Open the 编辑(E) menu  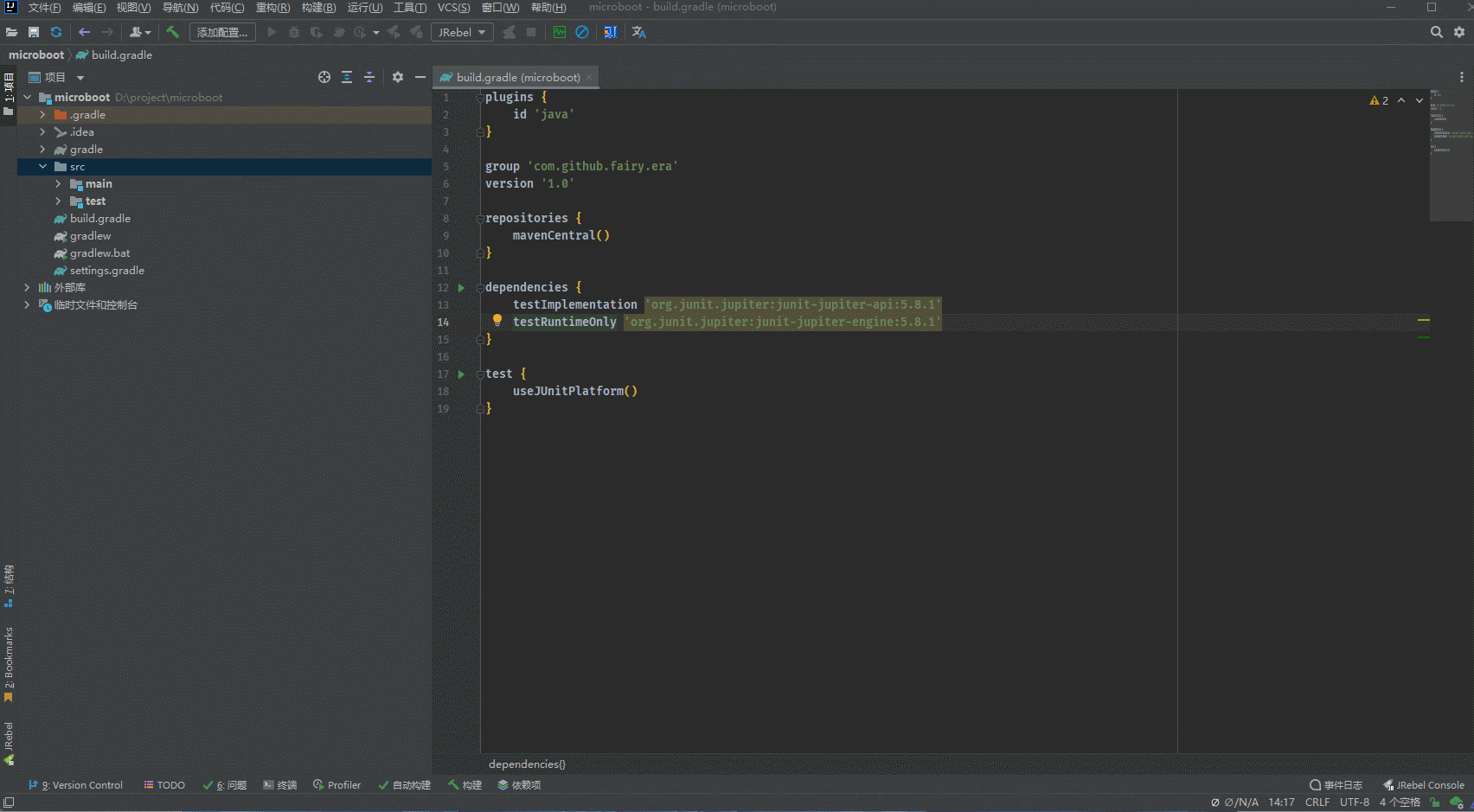coord(89,8)
